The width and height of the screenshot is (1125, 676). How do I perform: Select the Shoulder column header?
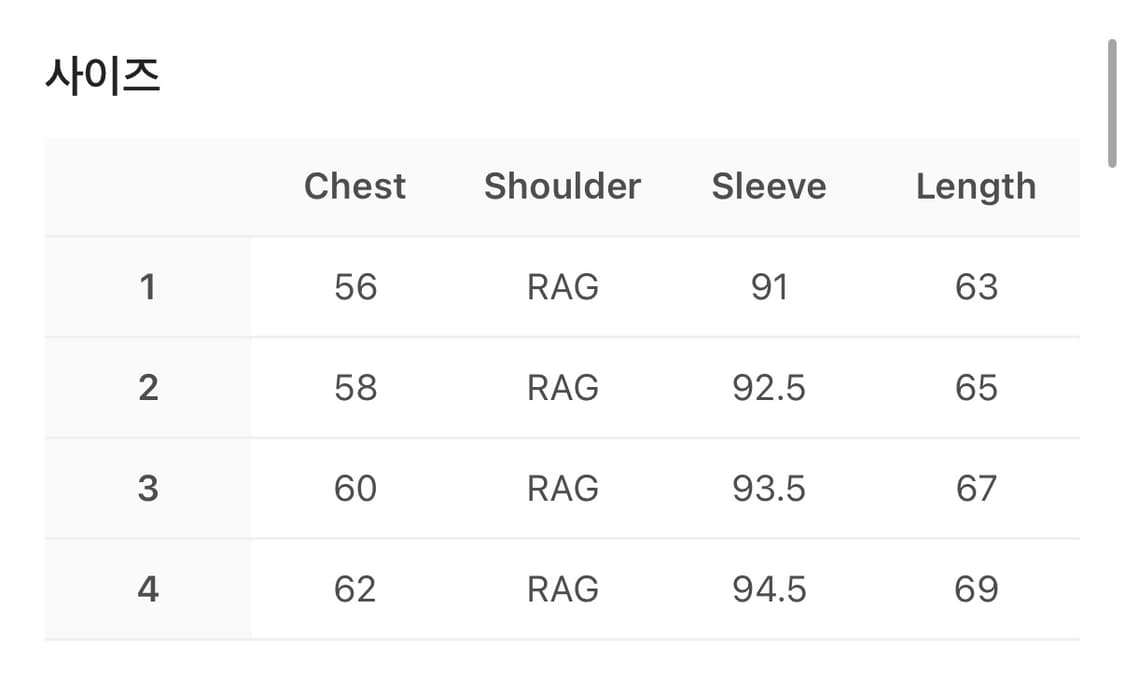point(562,186)
